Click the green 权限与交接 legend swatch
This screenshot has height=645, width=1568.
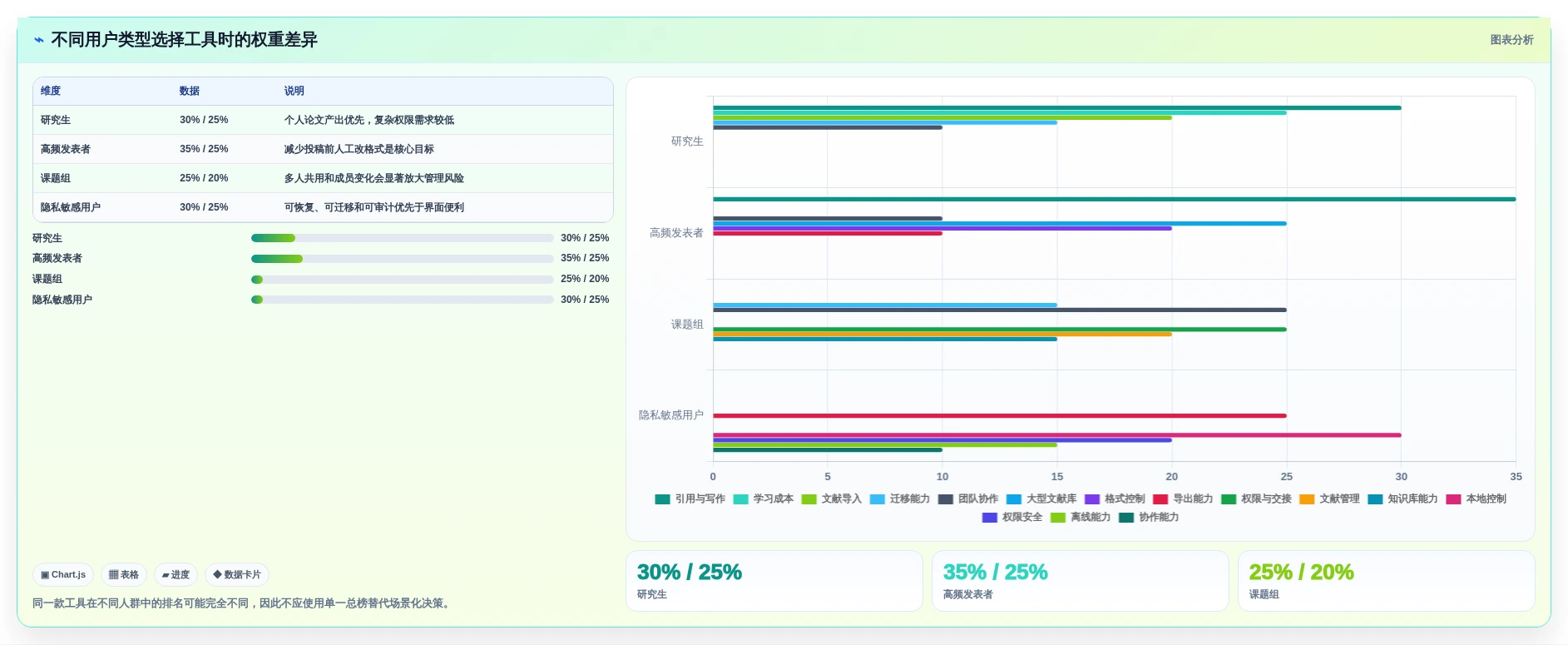pyautogui.click(x=1229, y=499)
